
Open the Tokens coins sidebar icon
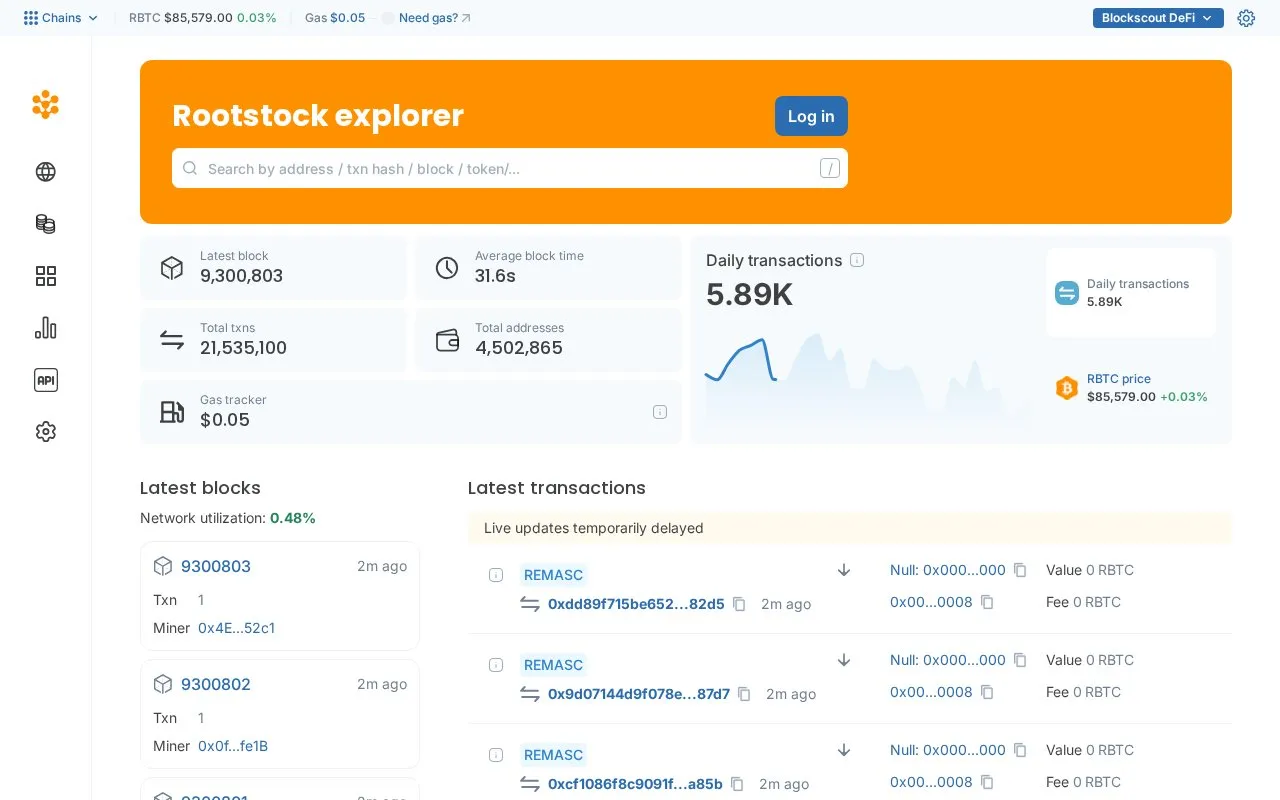45,224
